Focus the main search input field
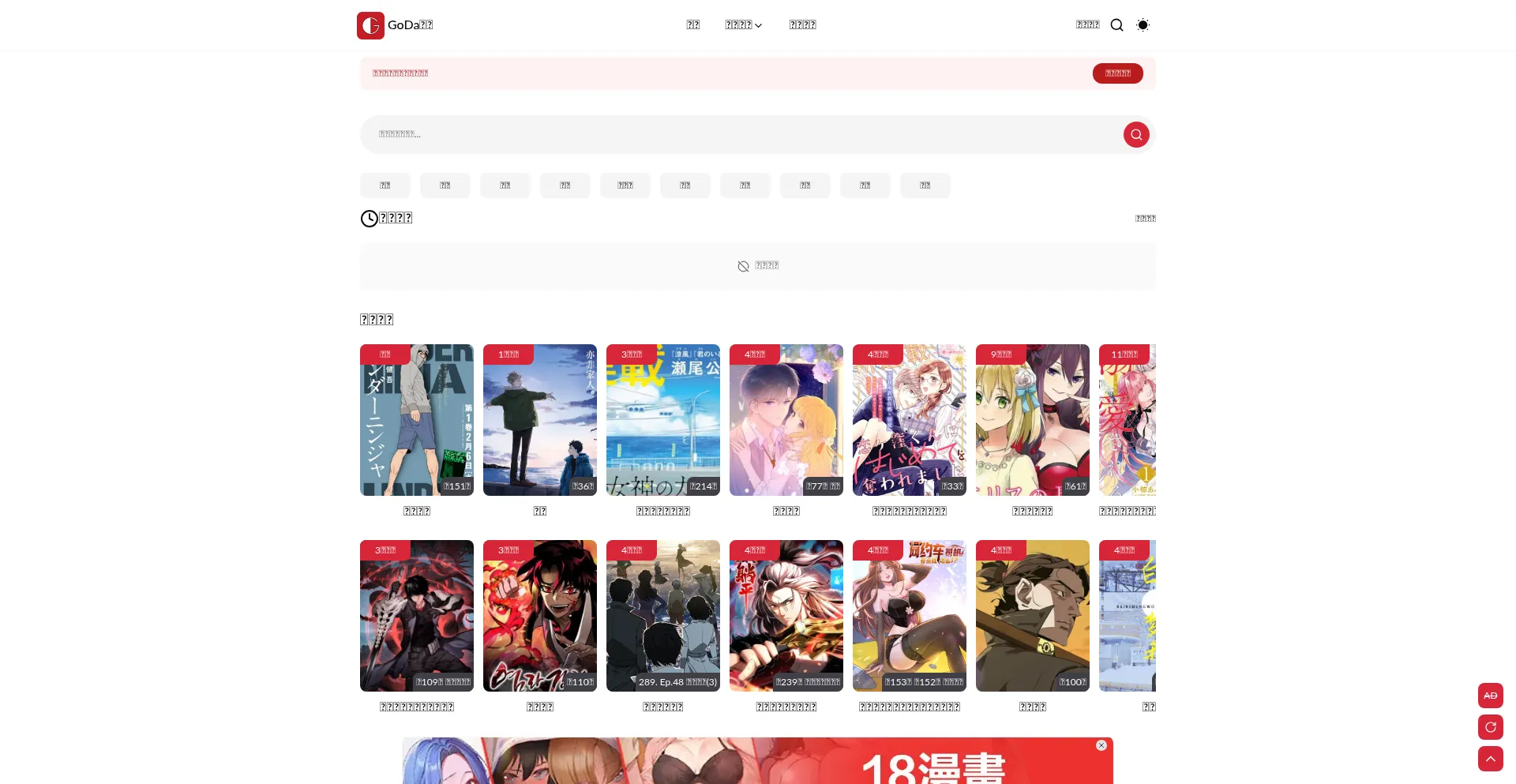 (734, 135)
